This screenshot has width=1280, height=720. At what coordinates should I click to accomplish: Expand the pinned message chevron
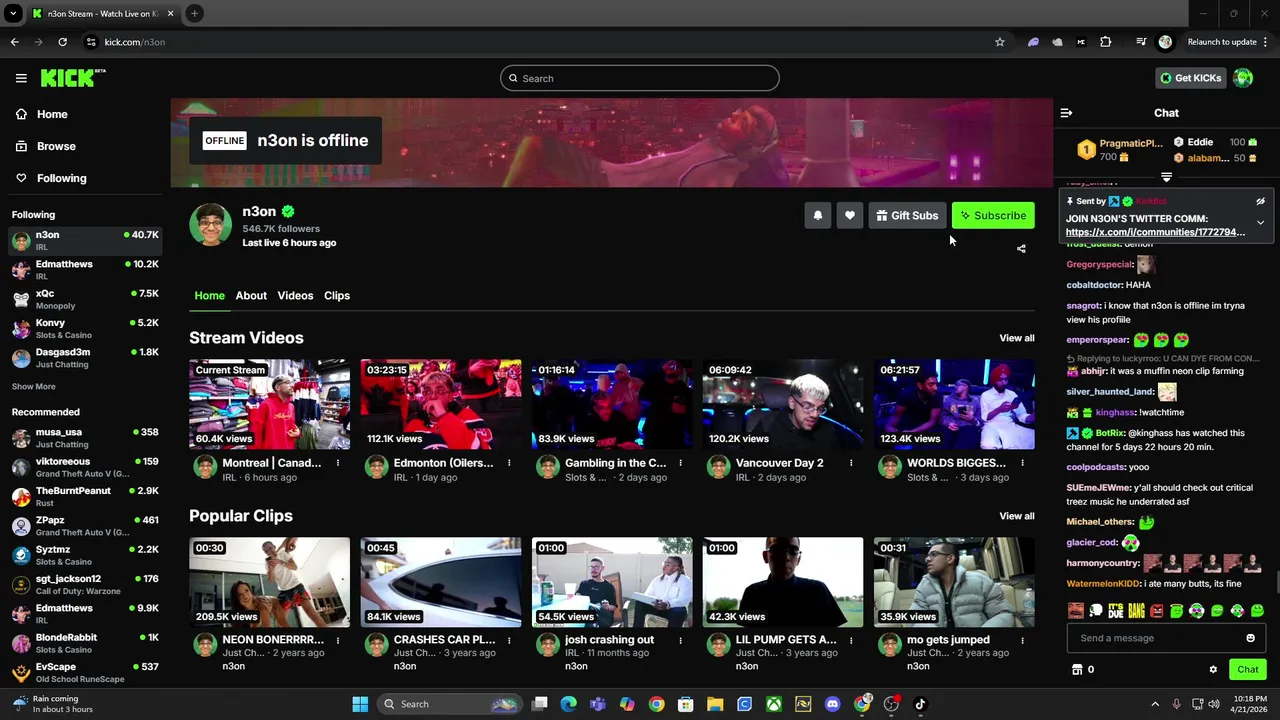[1260, 222]
